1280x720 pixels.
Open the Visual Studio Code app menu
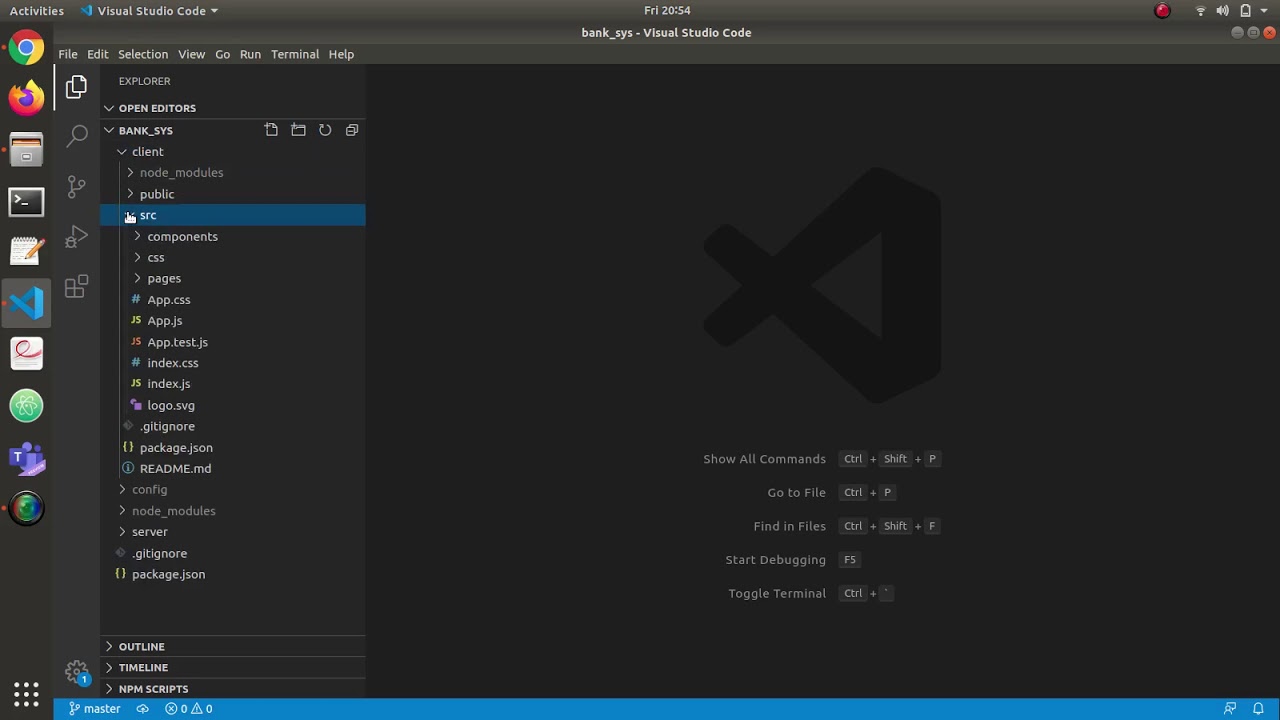point(148,11)
